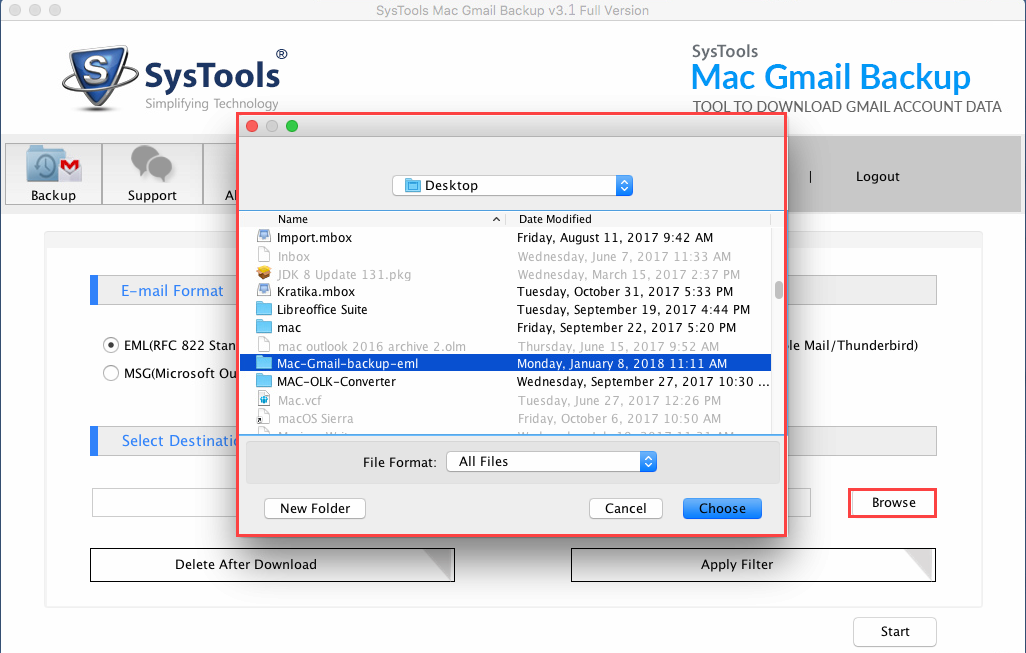Sort files by Date Modified column
The image size is (1026, 653).
point(555,219)
